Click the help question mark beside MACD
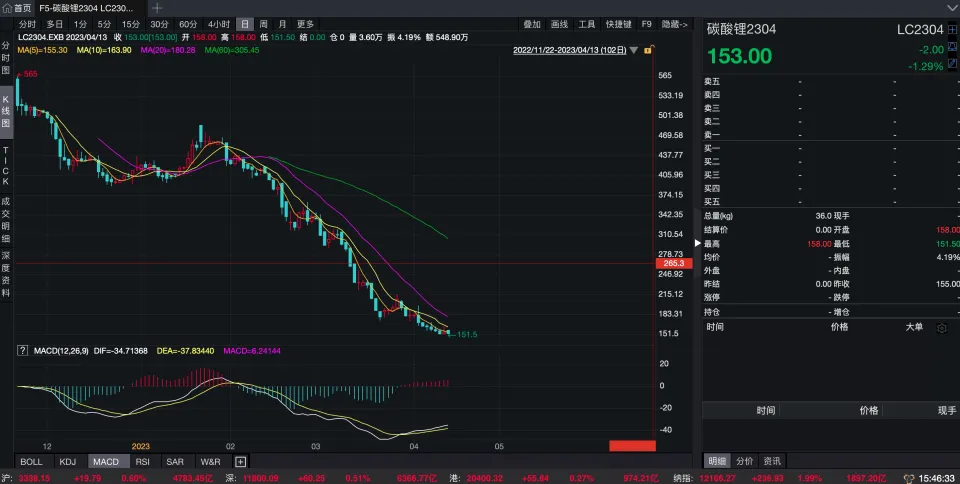The height and width of the screenshot is (484, 960). tap(22, 351)
